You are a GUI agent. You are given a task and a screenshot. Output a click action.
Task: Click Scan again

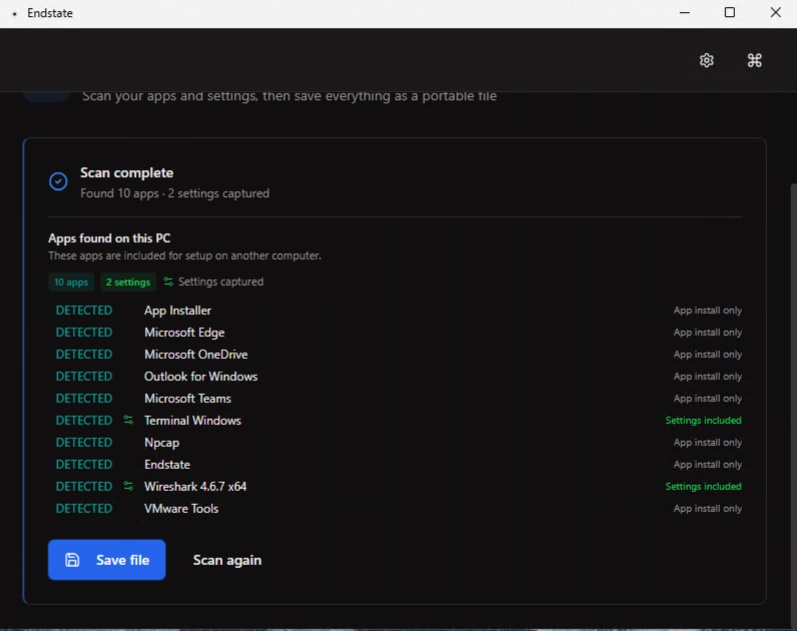click(x=227, y=560)
